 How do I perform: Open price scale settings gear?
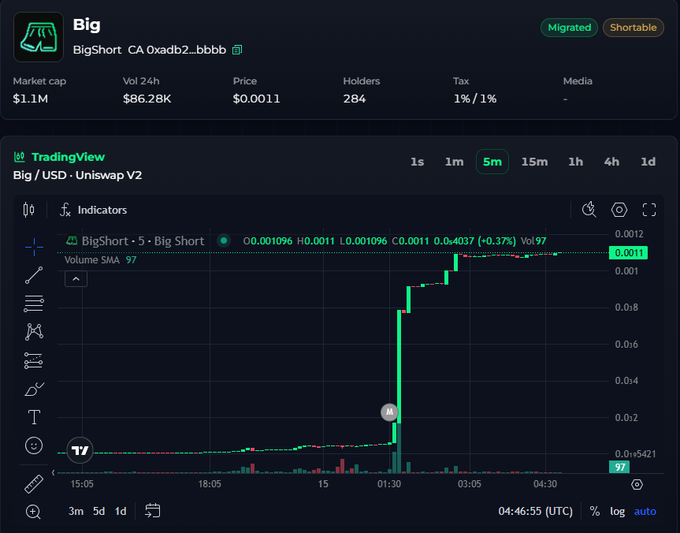pos(637,484)
